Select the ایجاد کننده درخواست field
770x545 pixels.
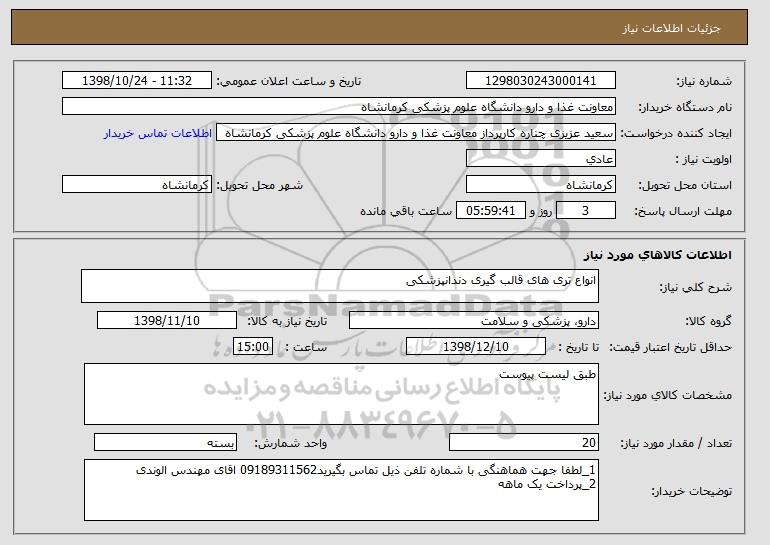pos(416,133)
